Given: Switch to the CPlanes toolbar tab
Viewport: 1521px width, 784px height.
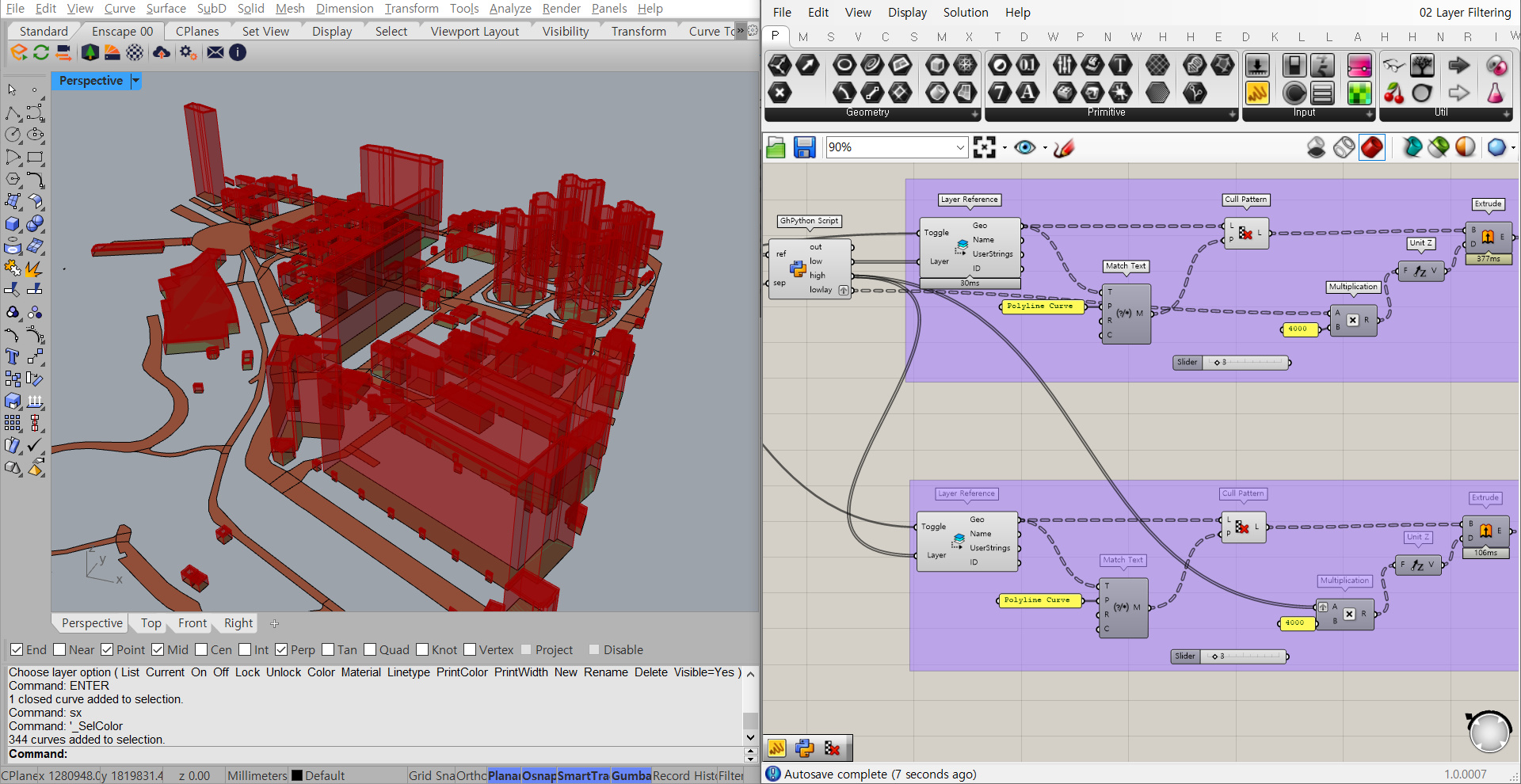Looking at the screenshot, I should pyautogui.click(x=197, y=32).
